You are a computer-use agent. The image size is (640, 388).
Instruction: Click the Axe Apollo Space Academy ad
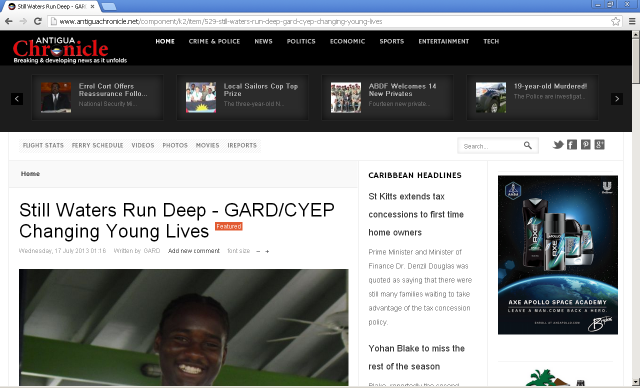tap(558, 255)
